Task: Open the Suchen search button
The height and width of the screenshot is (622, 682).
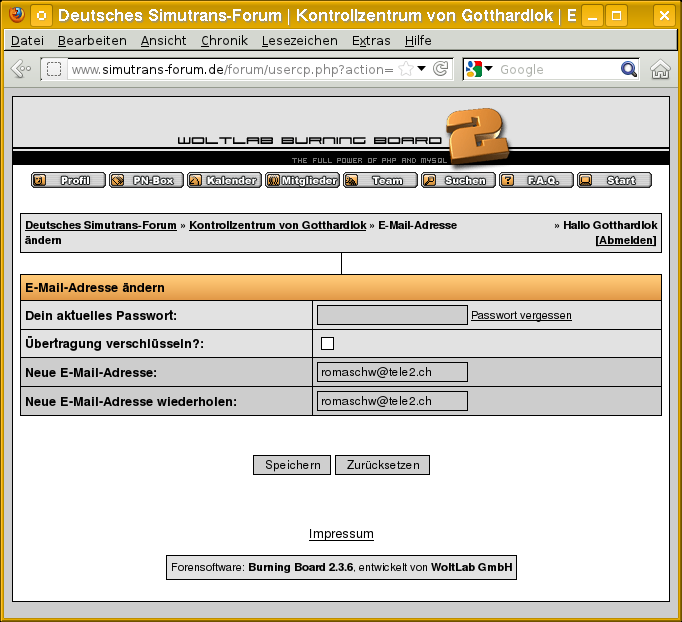Action: click(457, 181)
